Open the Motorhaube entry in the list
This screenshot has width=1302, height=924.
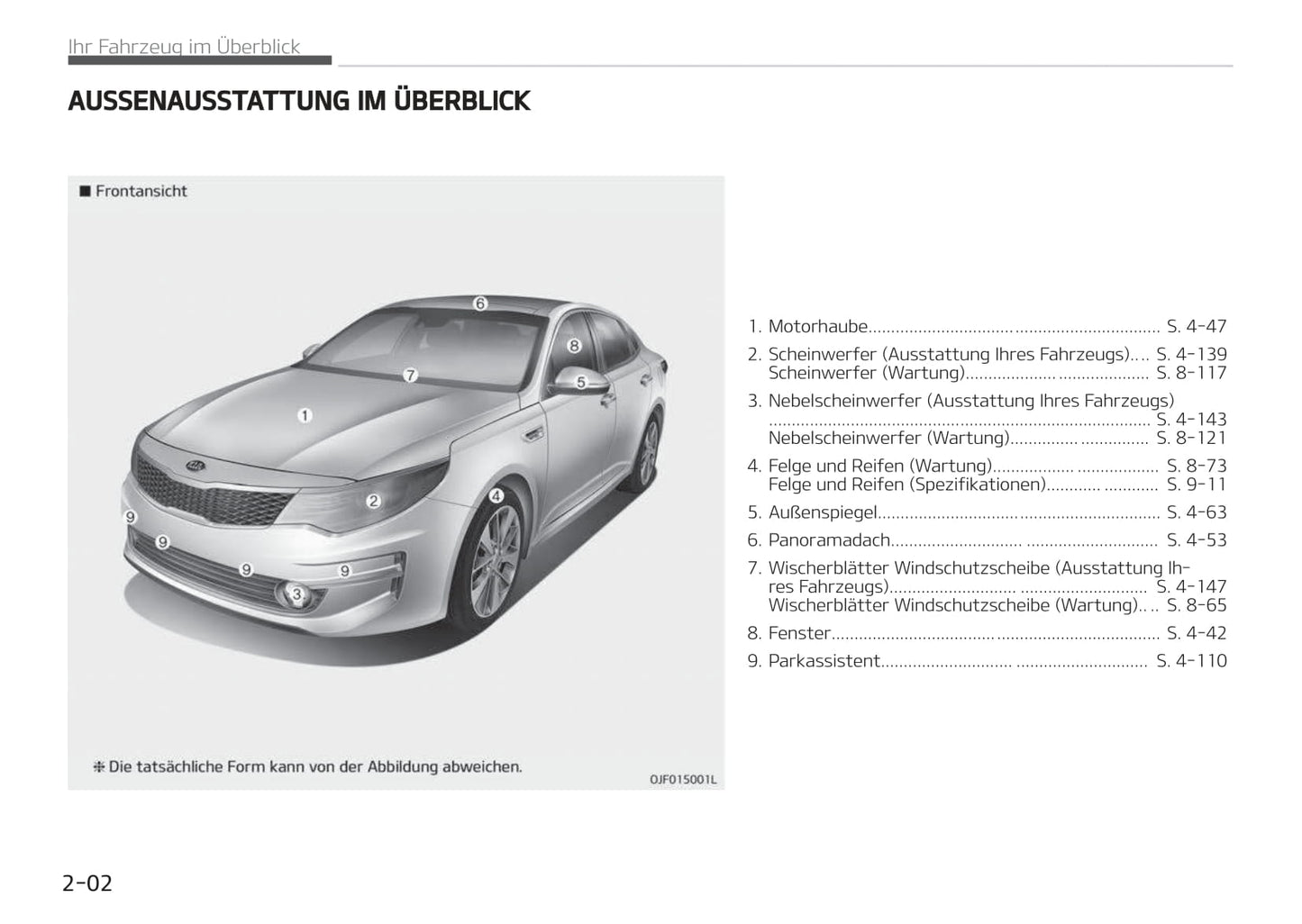tap(817, 326)
